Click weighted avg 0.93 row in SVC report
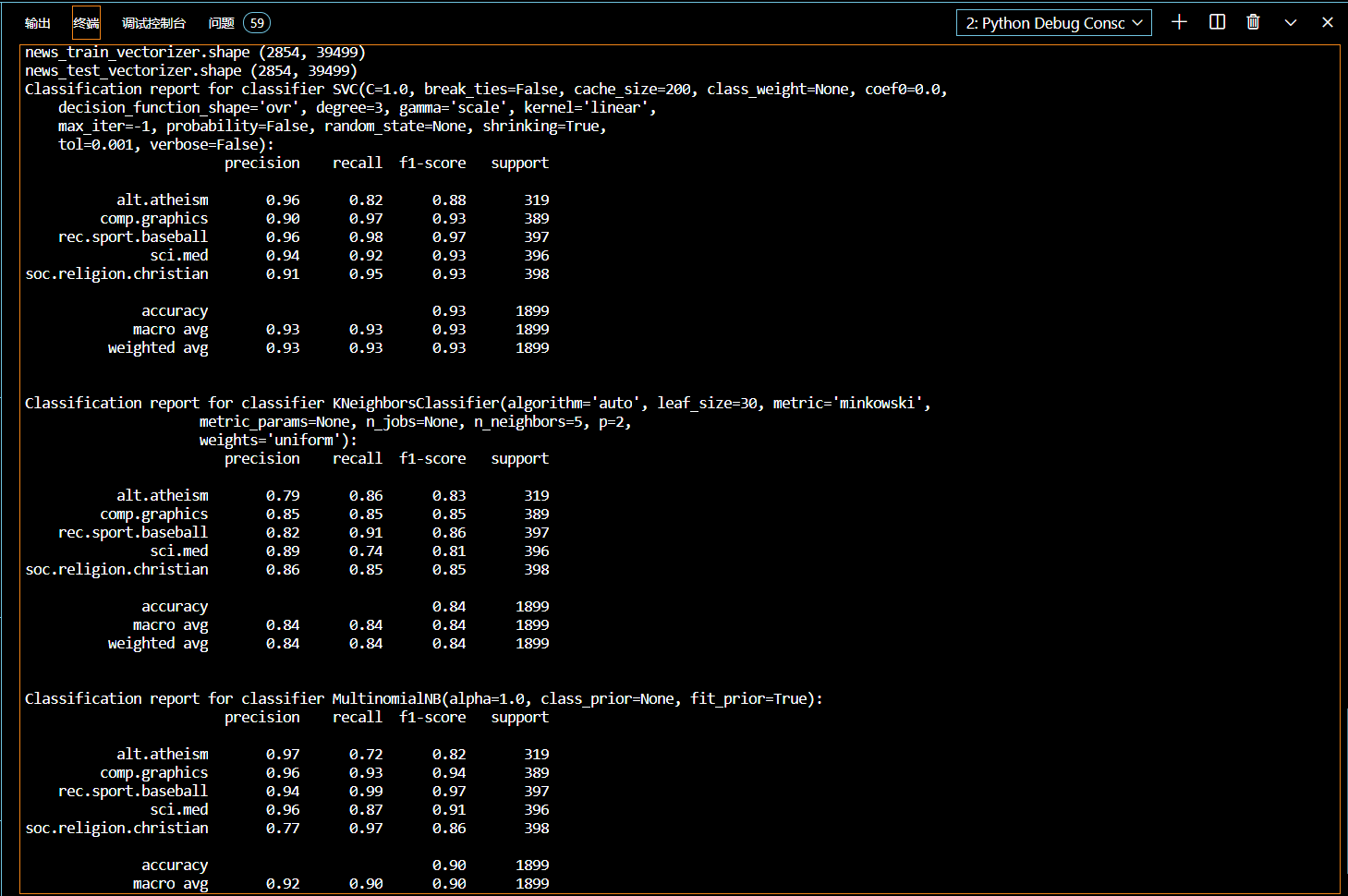This screenshot has width=1348, height=896. 329,348
